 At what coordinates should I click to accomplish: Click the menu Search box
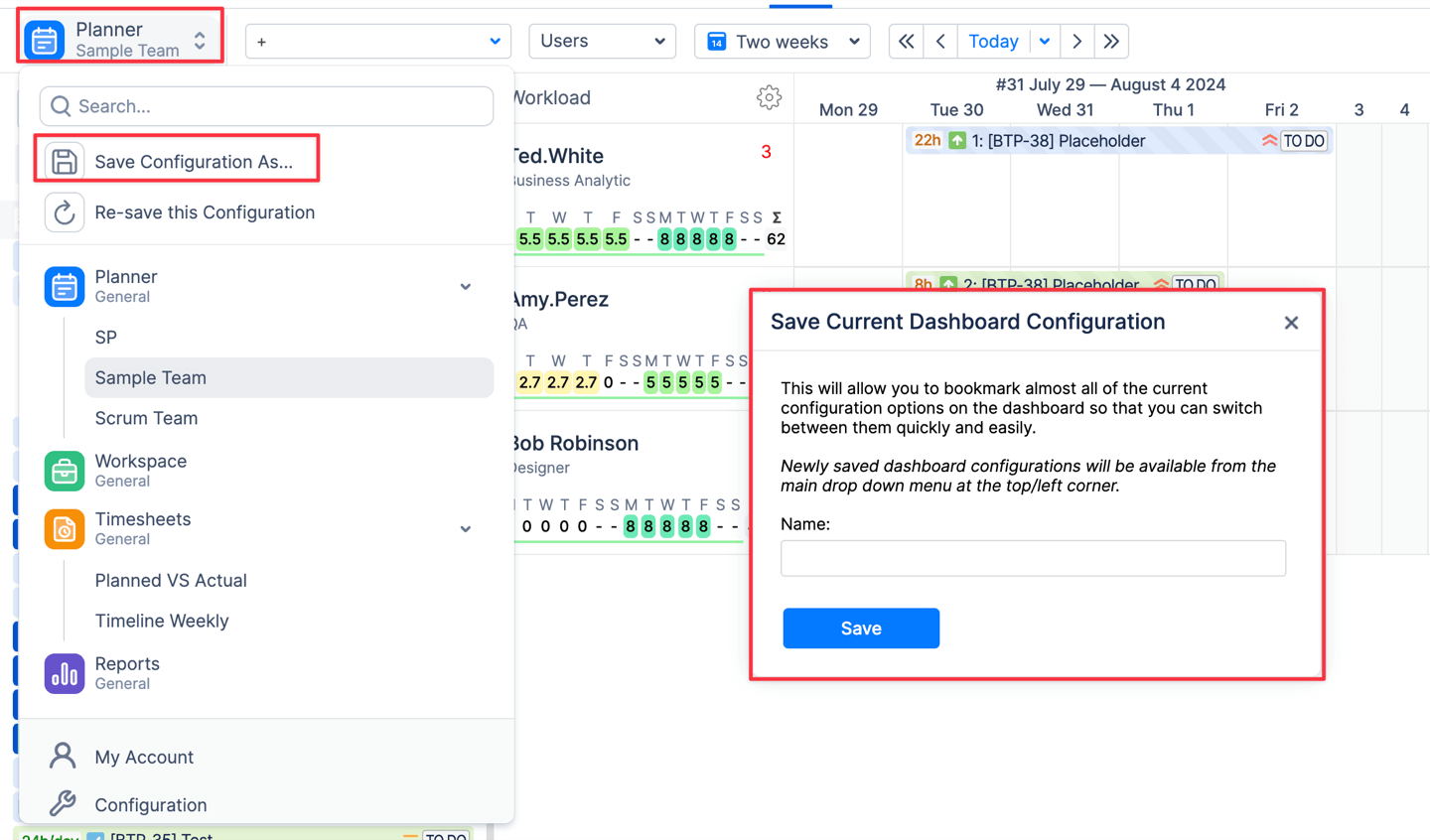[266, 106]
